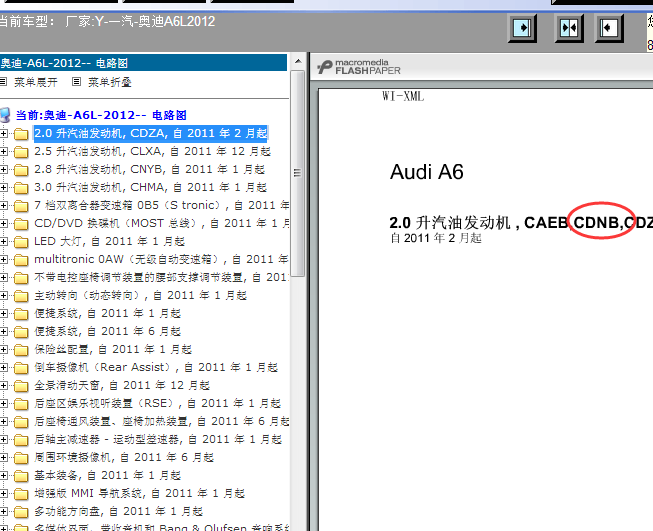Click folder icon of 后轴主减速器
653x531 pixels.
click(21, 440)
